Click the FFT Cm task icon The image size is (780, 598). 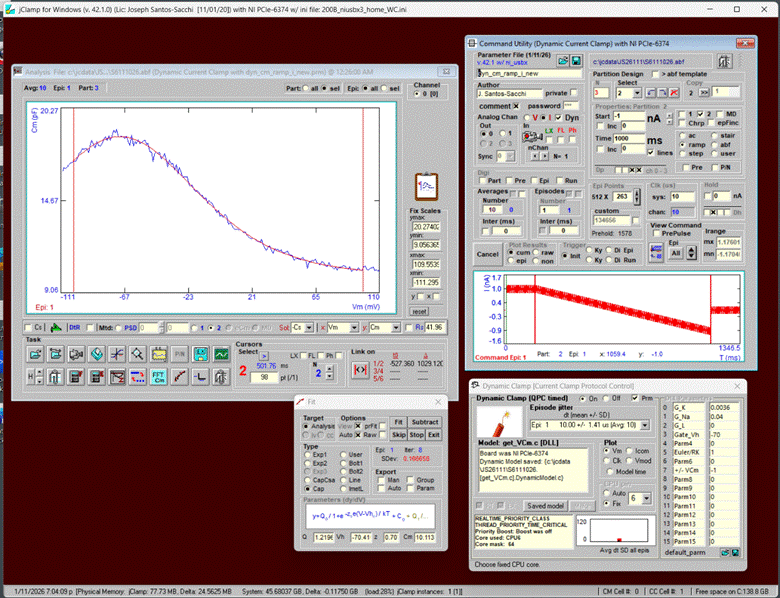tap(157, 375)
